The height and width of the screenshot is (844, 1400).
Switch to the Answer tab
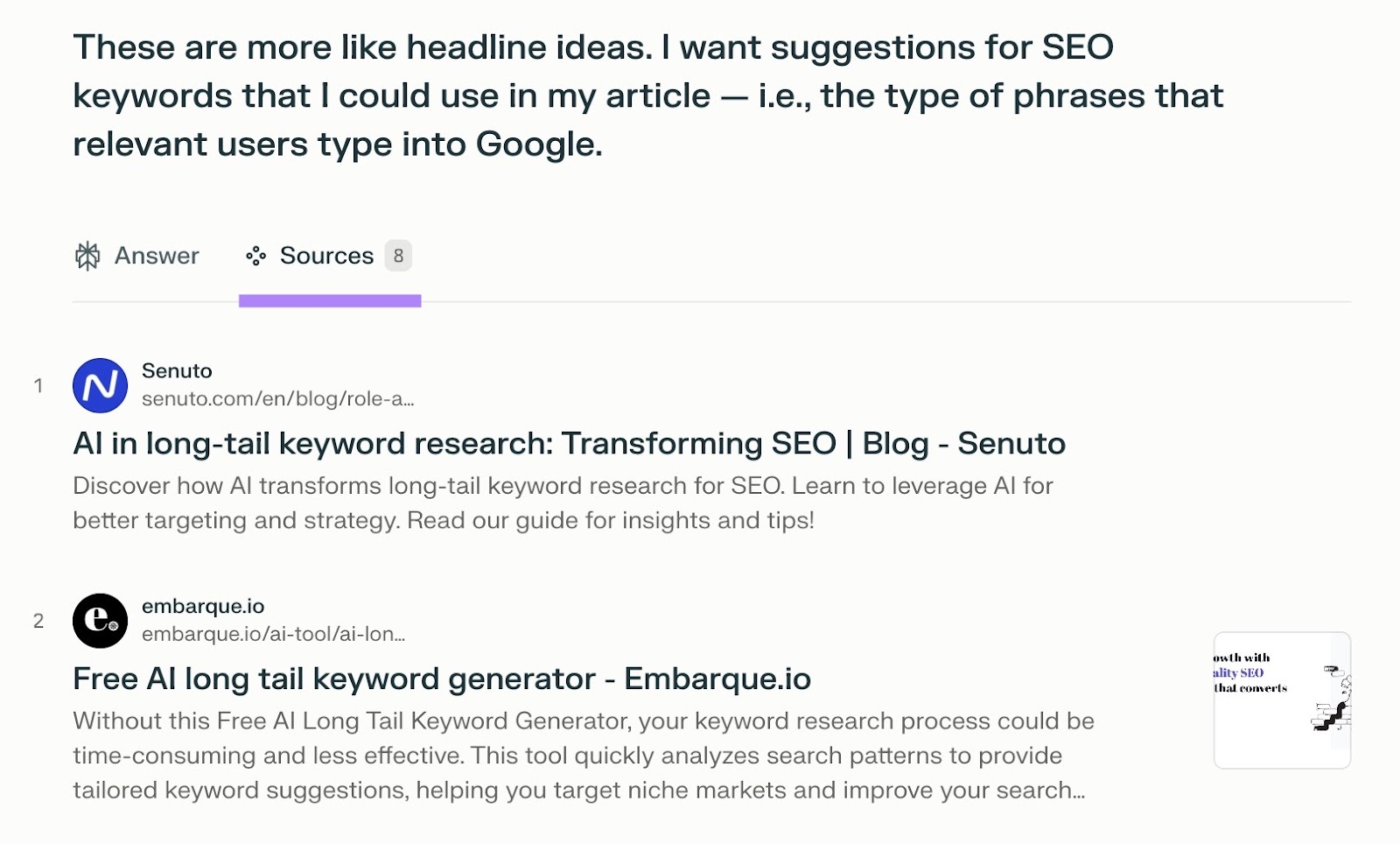coord(156,256)
